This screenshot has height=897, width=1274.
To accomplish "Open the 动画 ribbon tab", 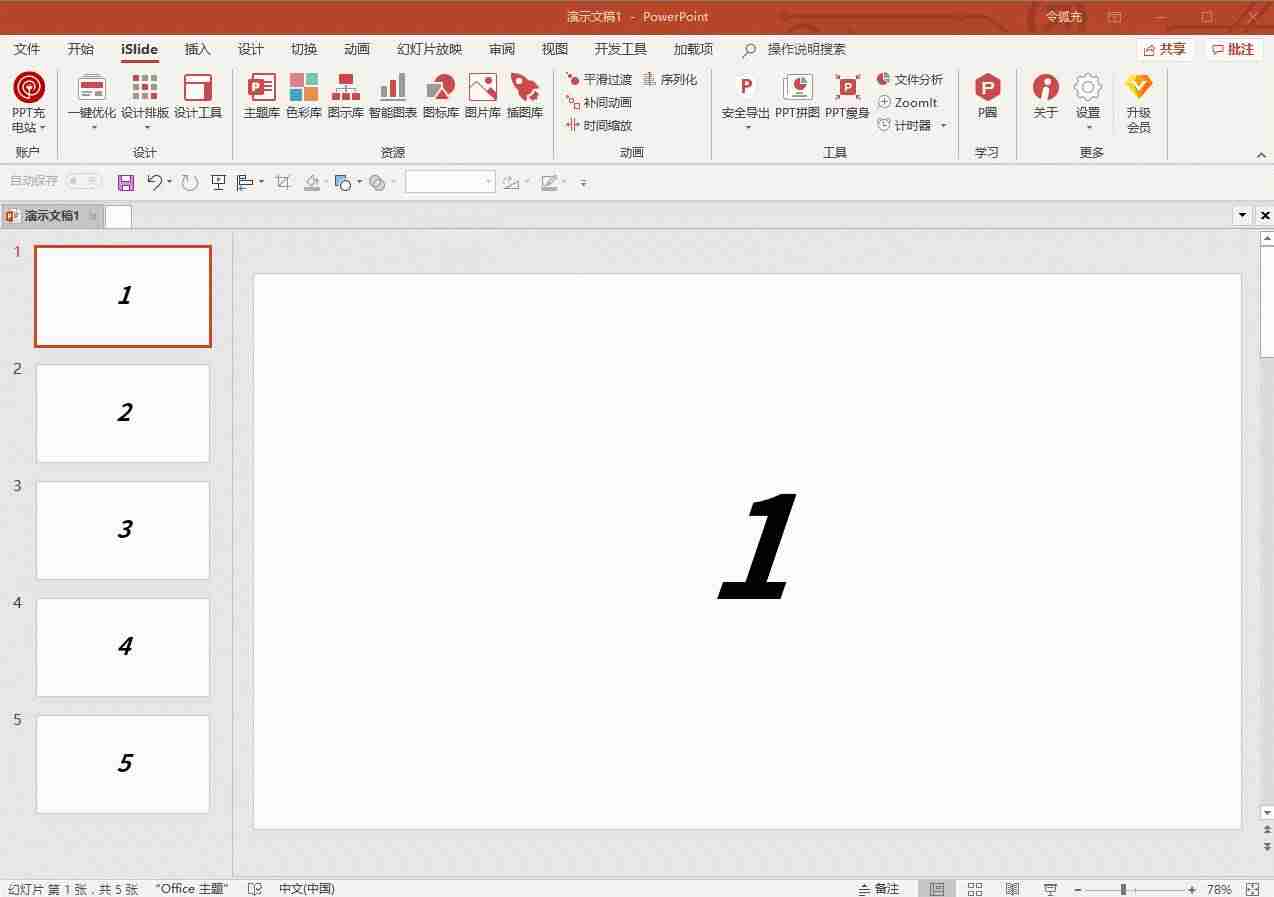I will point(357,49).
